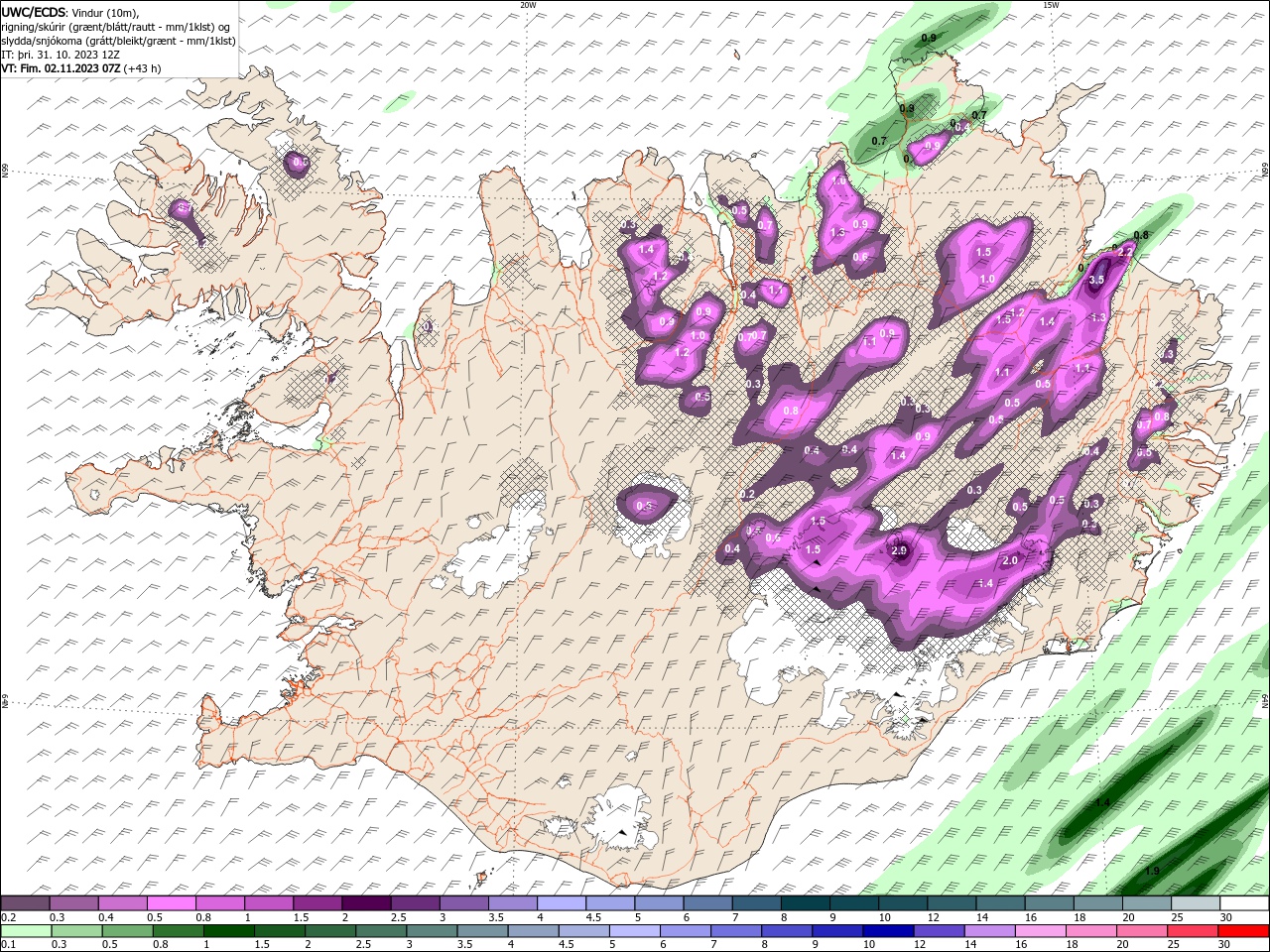
Task: Click the 'slydda/snjókoma' legend description line
Action: pyautogui.click(x=118, y=41)
